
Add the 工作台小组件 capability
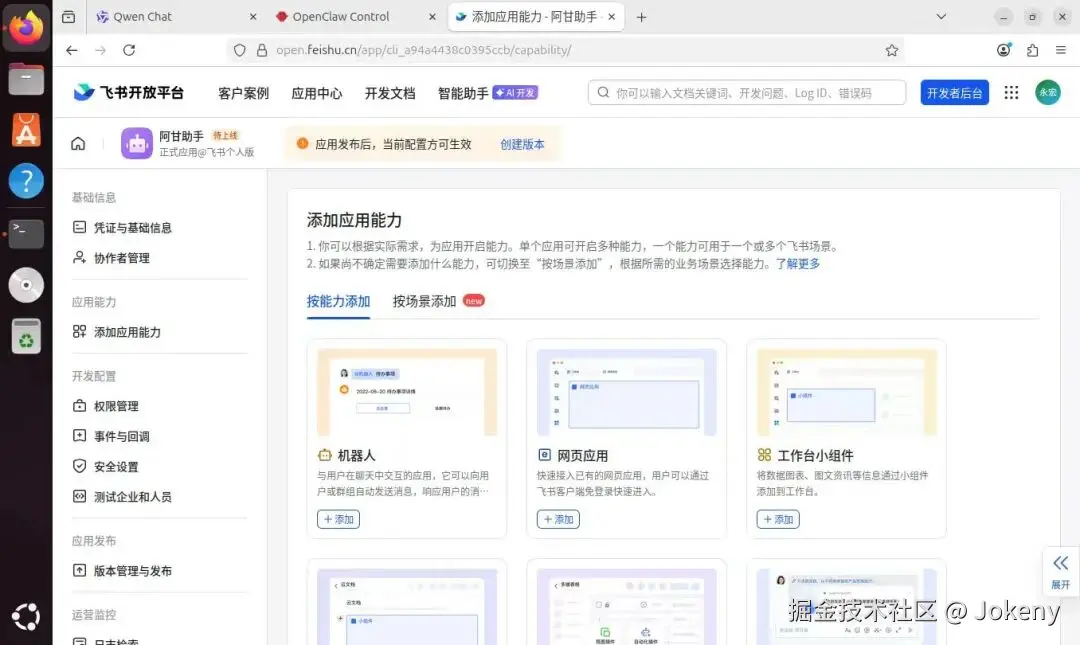click(778, 519)
